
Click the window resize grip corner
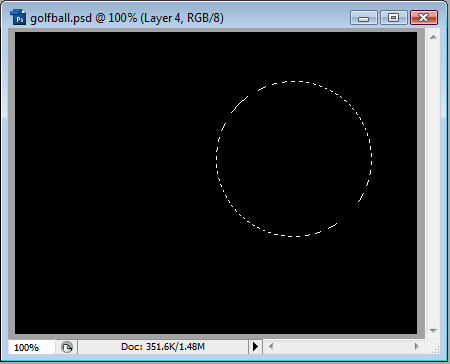click(435, 349)
